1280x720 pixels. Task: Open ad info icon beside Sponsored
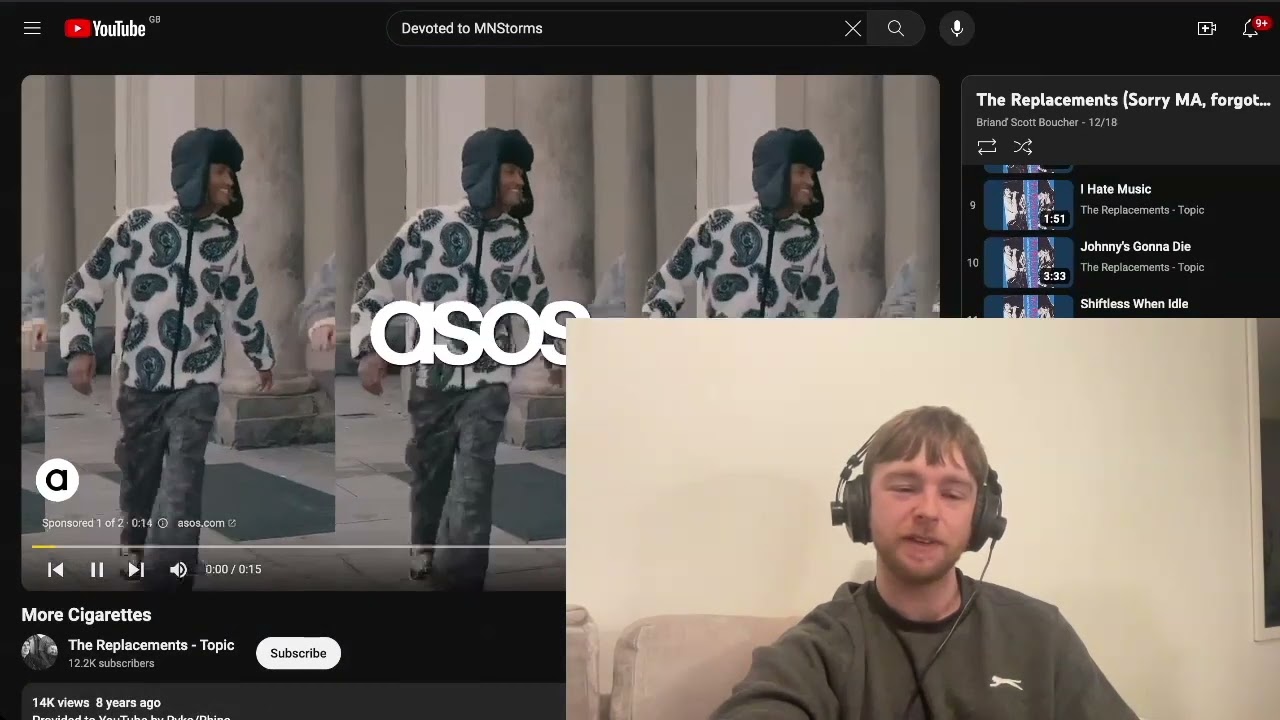click(163, 523)
